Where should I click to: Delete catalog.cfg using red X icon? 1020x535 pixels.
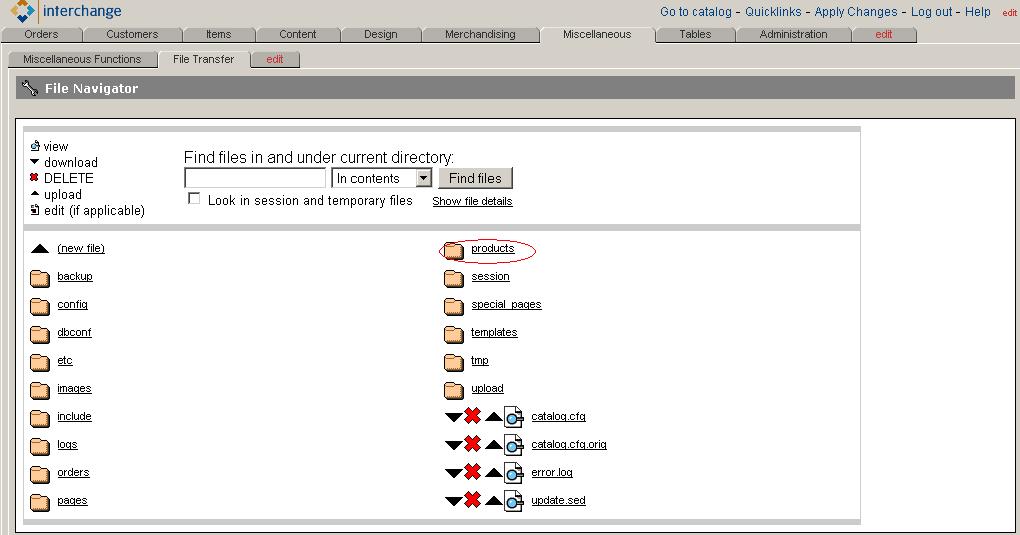point(473,416)
